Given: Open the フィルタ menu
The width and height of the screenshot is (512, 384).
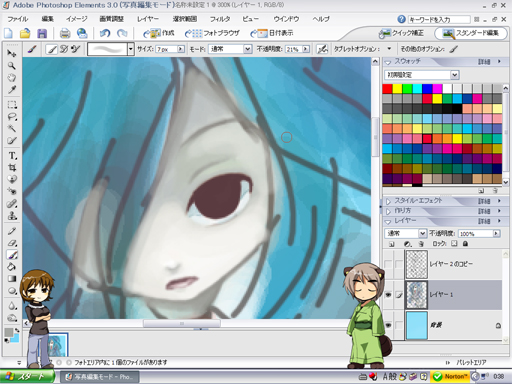Looking at the screenshot, I should [x=220, y=19].
